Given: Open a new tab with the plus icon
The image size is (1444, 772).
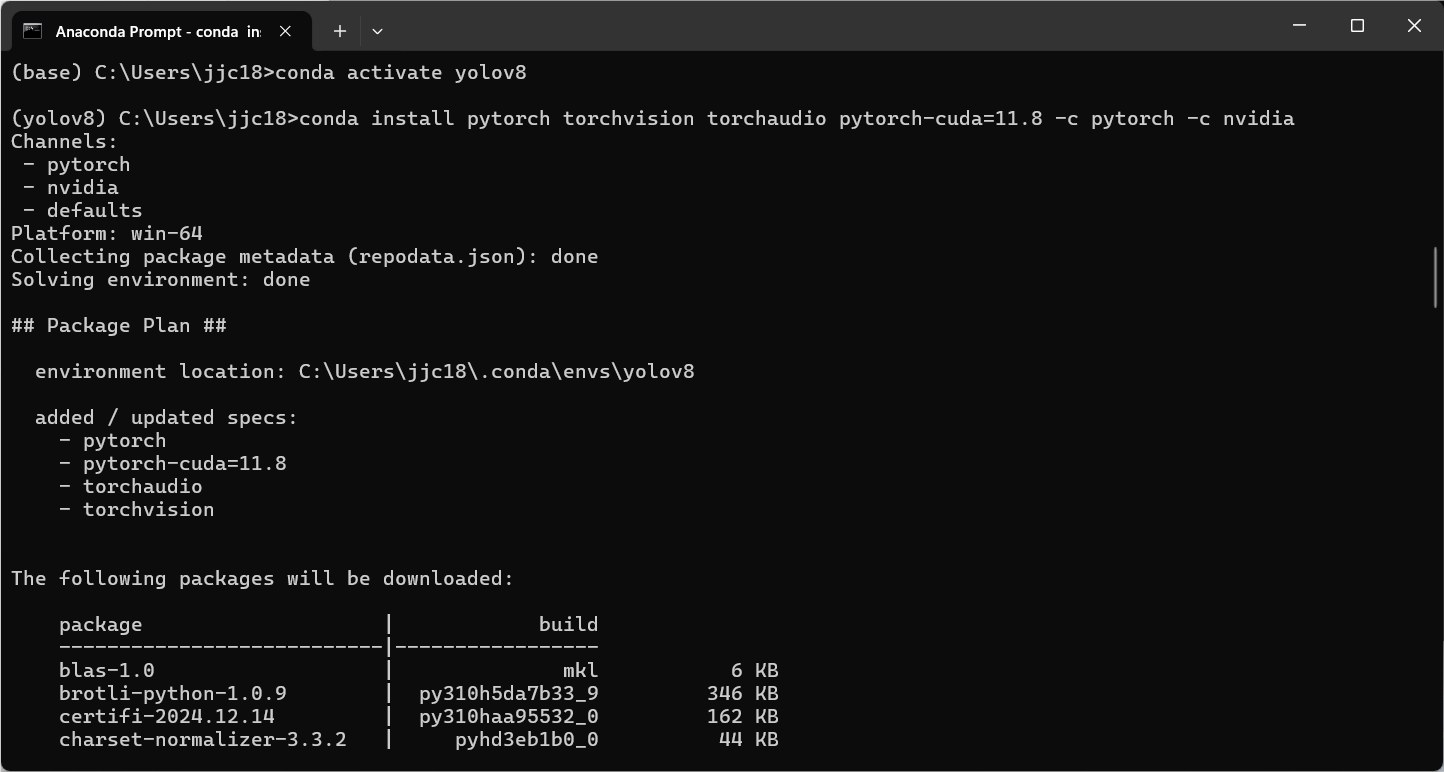Looking at the screenshot, I should 340,31.
